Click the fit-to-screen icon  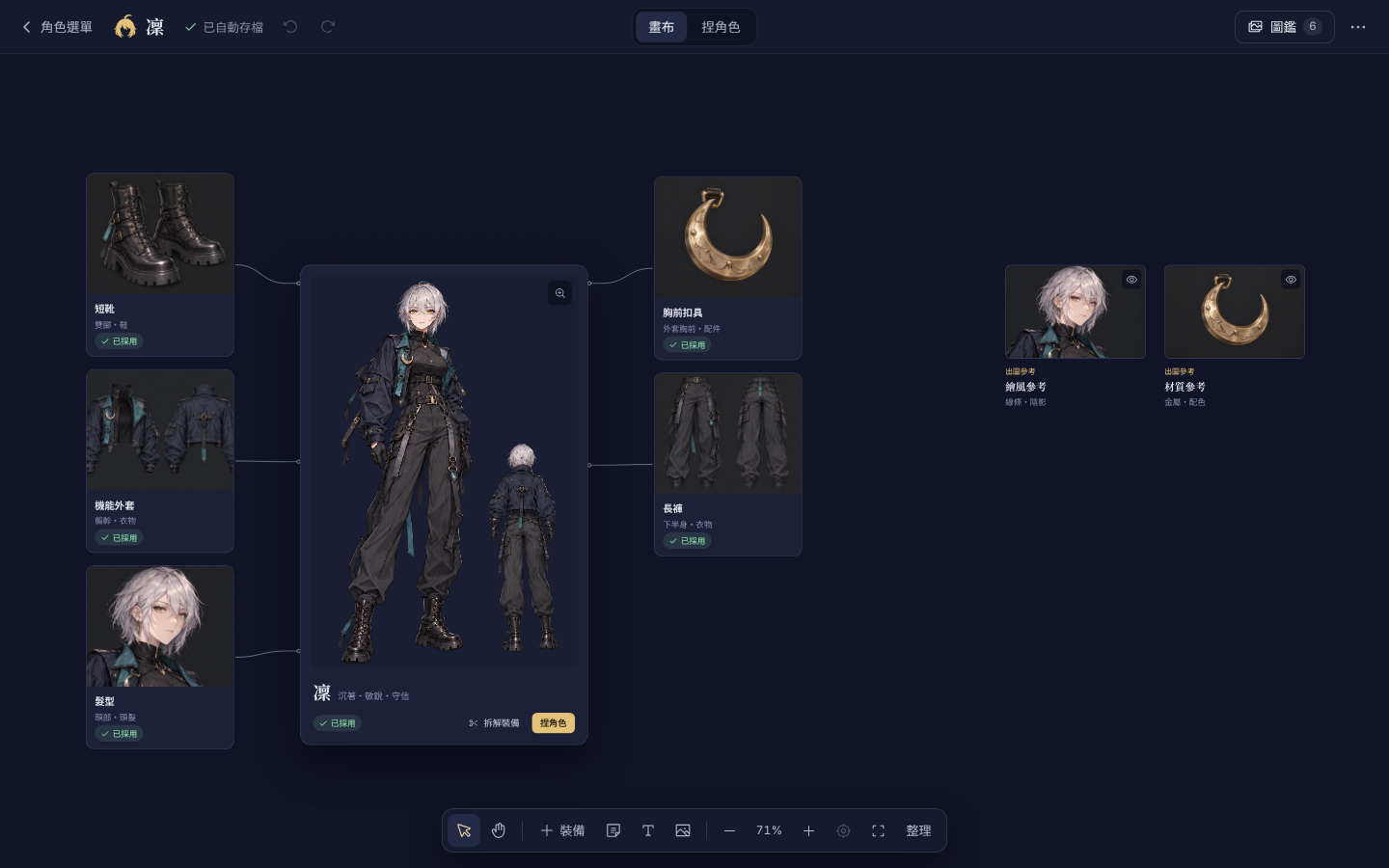coord(878,830)
